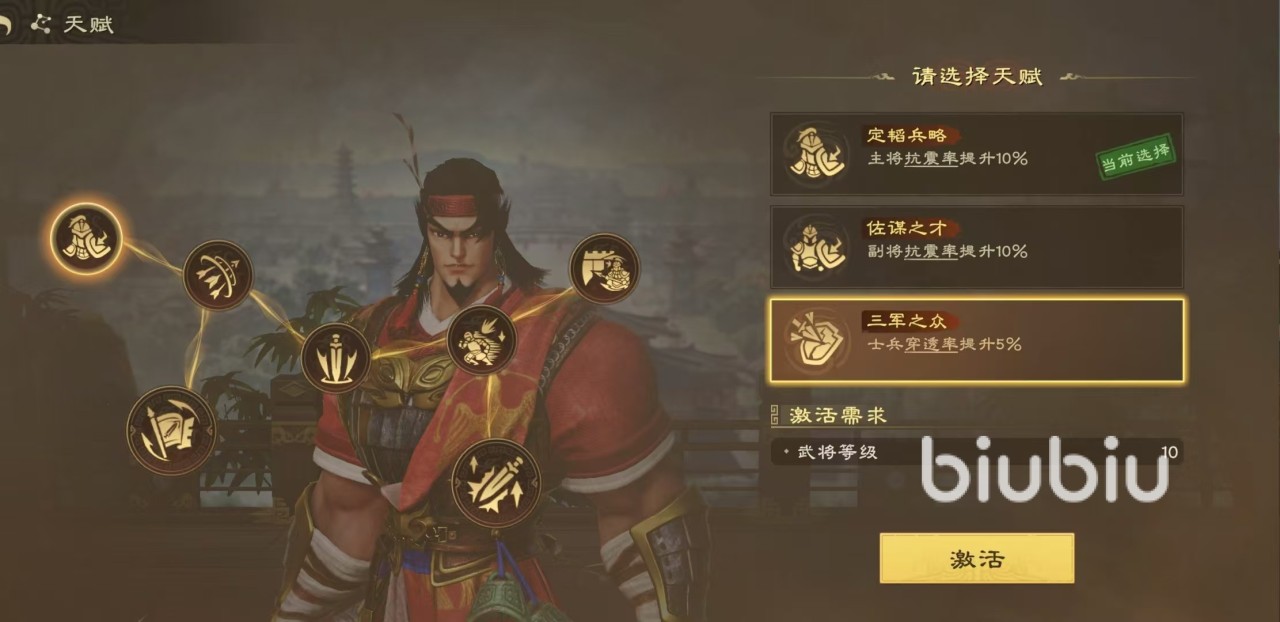
Task: Choose the 定韬兵略 talent option
Action: click(x=976, y=153)
